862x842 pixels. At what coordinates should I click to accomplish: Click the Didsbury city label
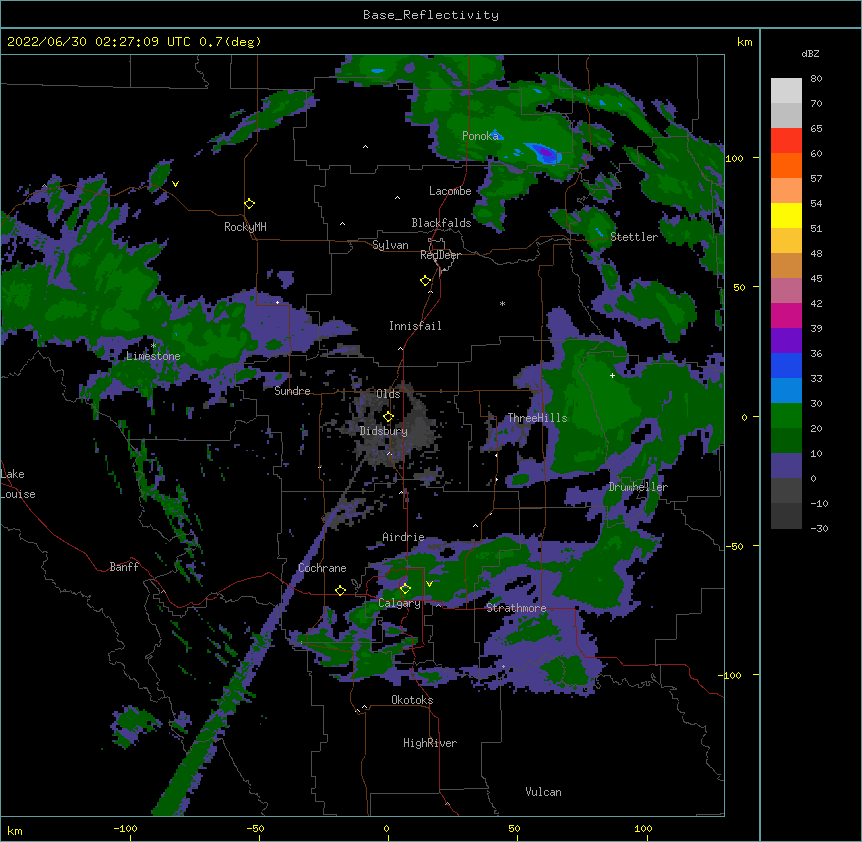pos(384,431)
